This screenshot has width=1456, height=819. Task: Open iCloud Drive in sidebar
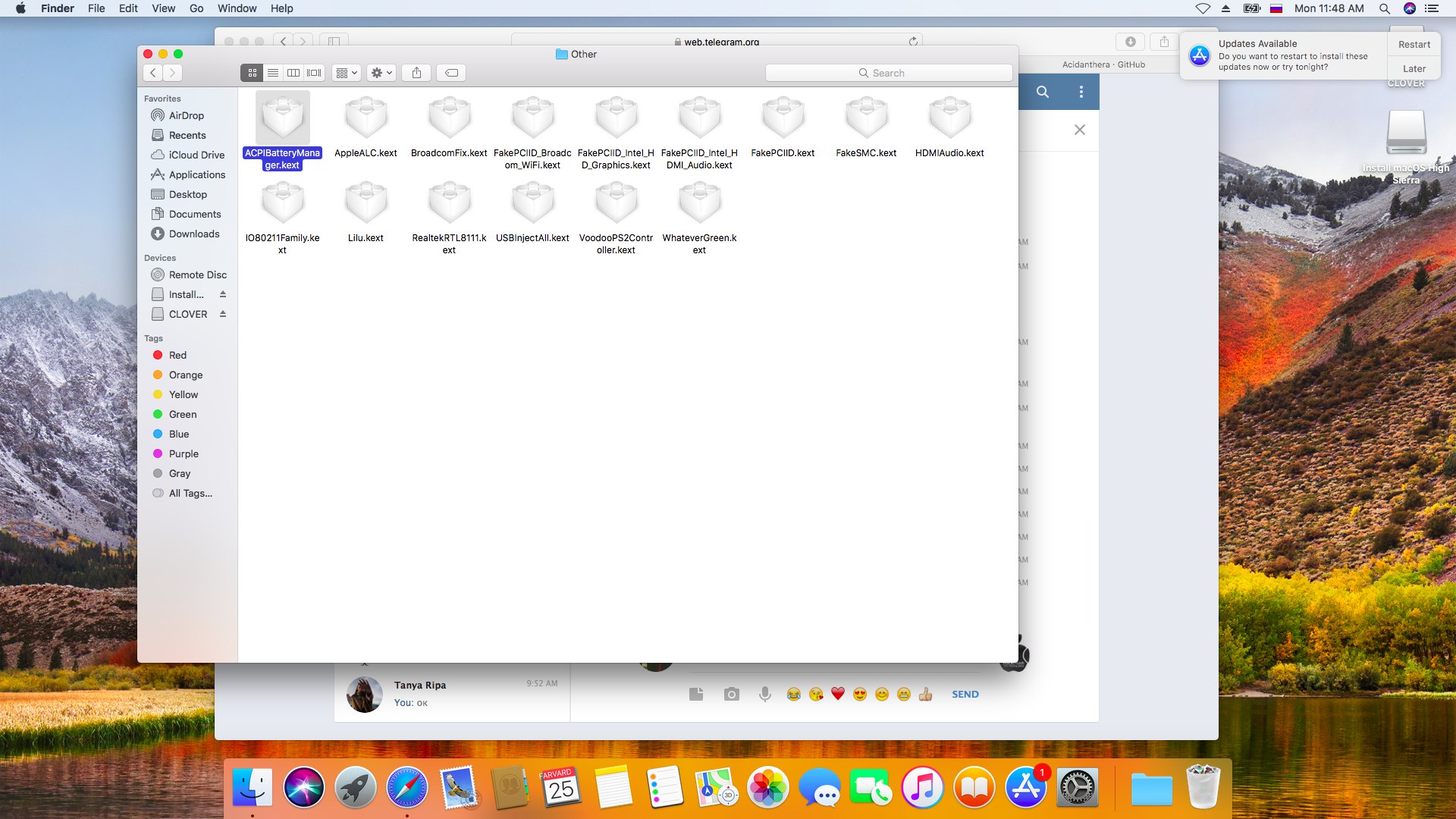pos(196,155)
